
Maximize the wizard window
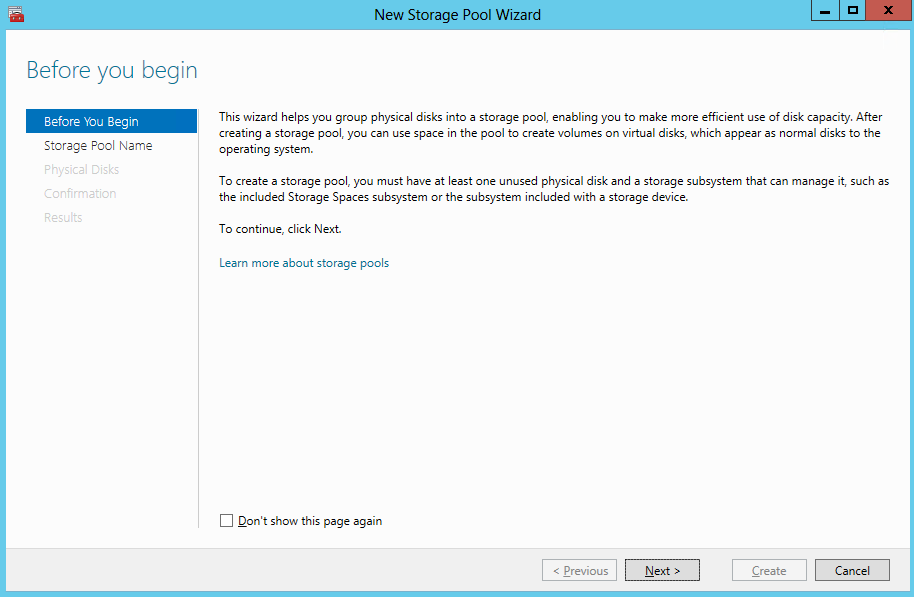tap(853, 10)
